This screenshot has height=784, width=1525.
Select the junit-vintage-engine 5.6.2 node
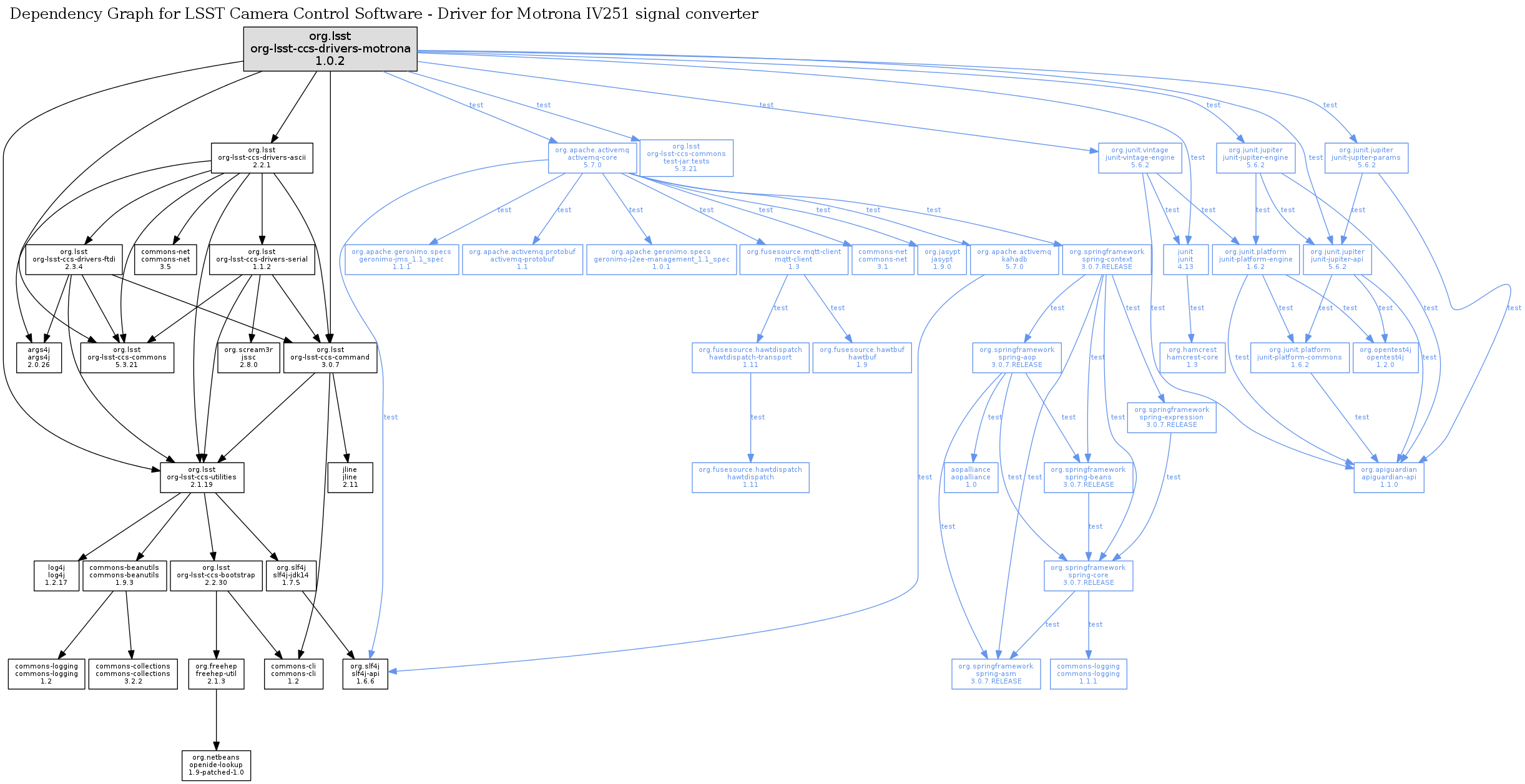click(1139, 158)
